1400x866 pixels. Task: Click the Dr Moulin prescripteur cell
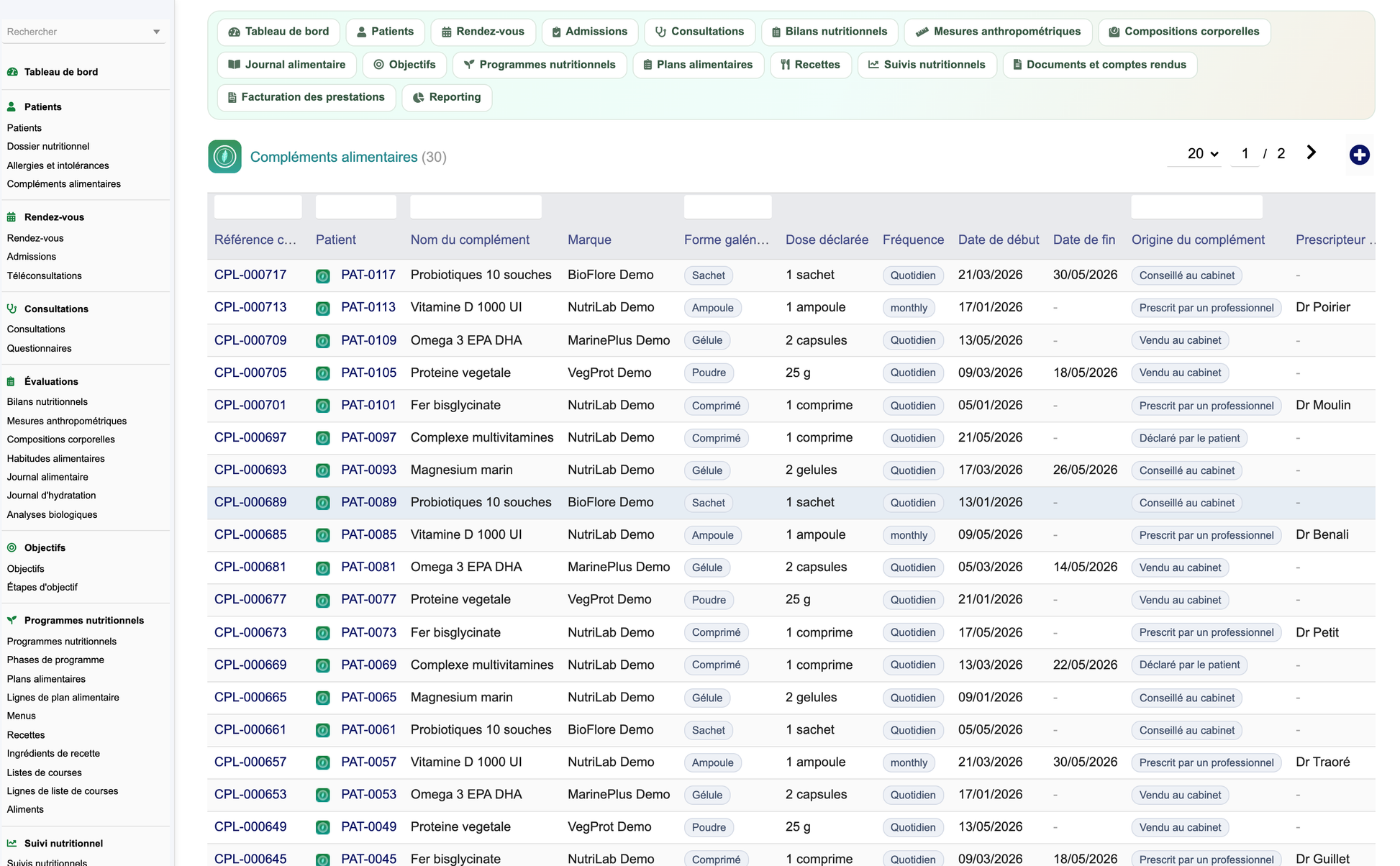pyautogui.click(x=1323, y=405)
